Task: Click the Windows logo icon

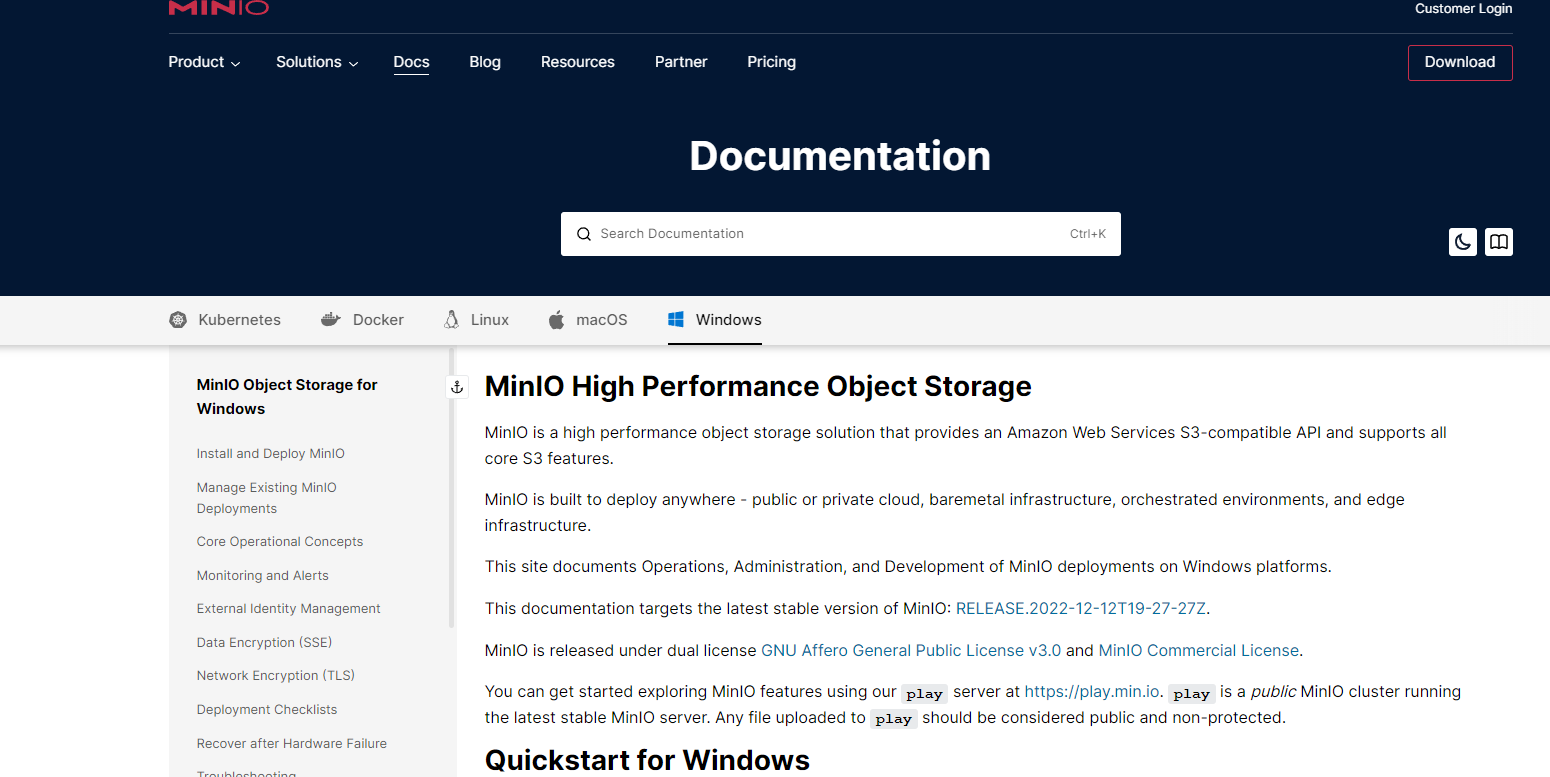Action: click(x=676, y=320)
